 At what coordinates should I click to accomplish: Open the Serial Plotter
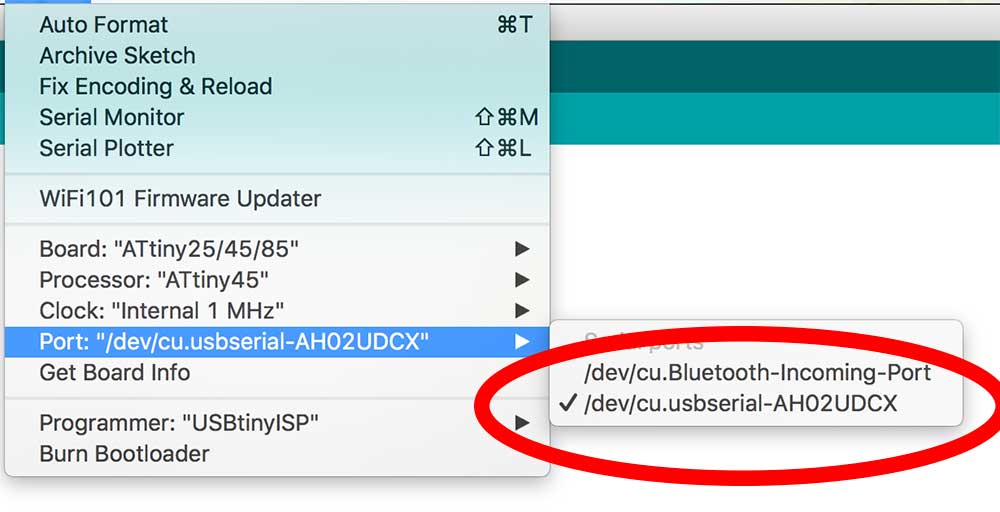click(x=277, y=148)
